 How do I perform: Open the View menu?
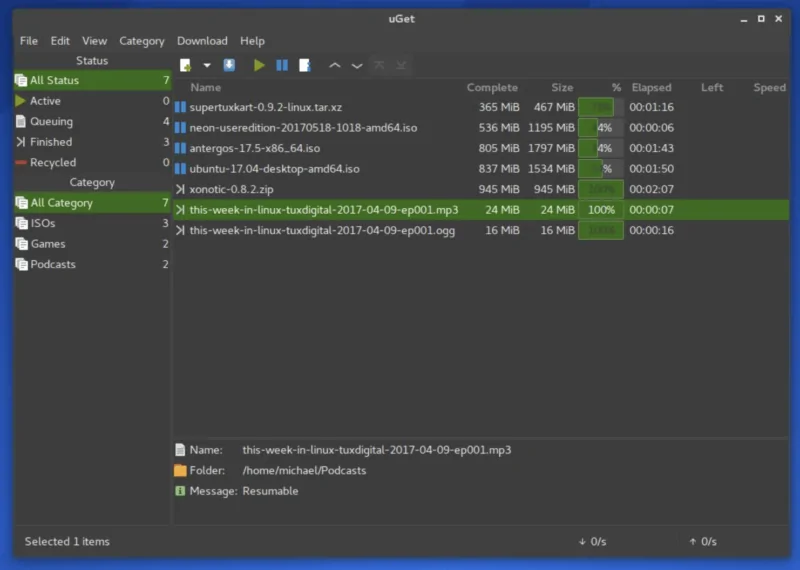94,41
